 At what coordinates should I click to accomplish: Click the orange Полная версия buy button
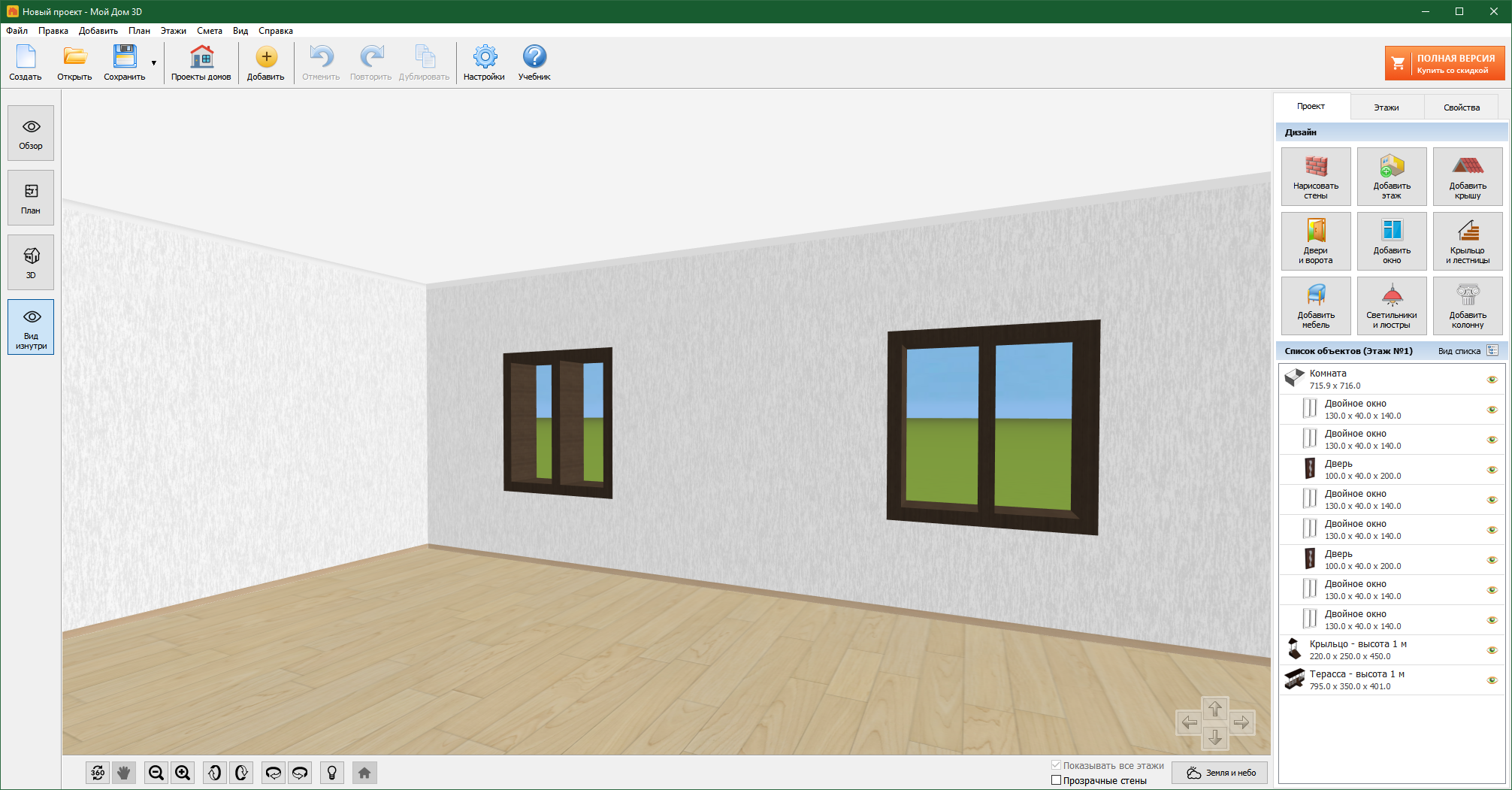[x=1445, y=63]
